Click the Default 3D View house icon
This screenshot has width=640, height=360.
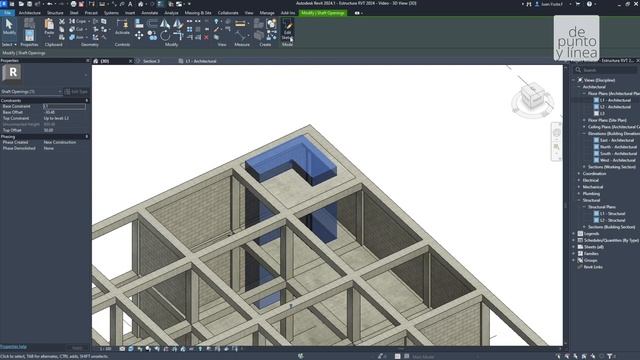point(140,4)
